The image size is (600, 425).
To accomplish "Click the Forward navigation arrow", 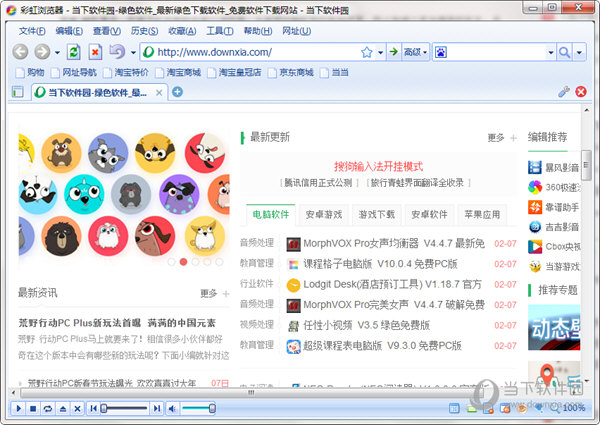I will click(42, 52).
